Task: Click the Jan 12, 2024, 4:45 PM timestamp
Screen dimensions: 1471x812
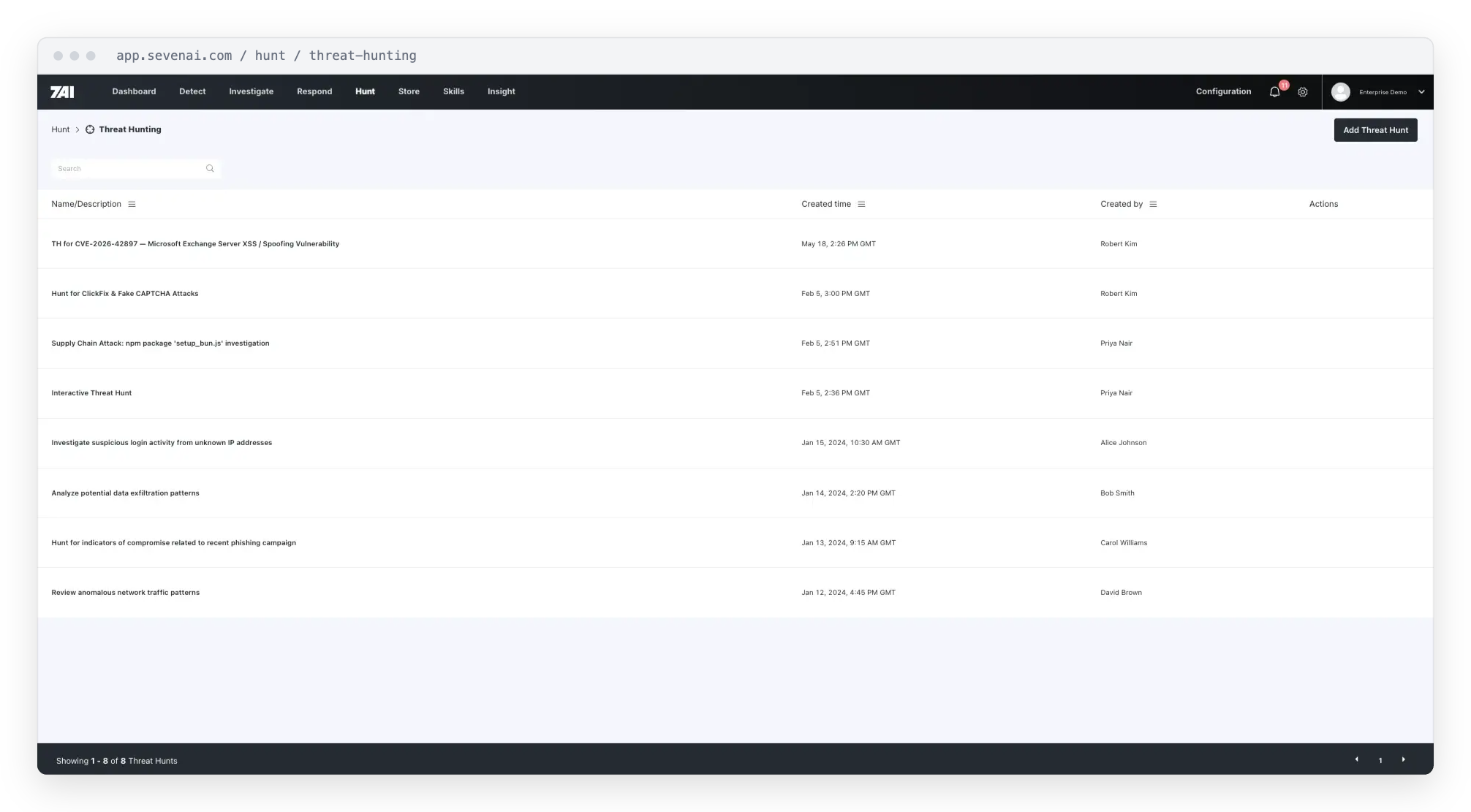Action: 848,593
